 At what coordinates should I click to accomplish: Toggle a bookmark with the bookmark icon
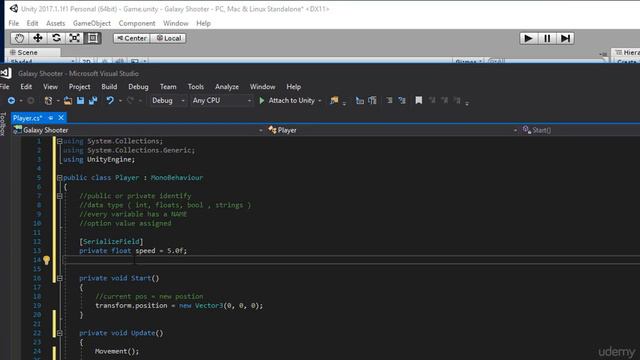point(418,100)
